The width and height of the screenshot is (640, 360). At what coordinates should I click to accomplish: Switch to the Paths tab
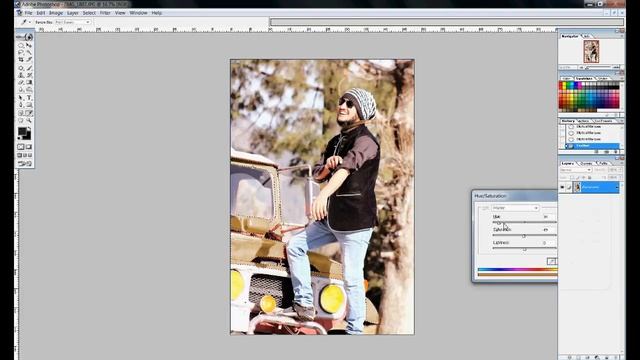603,163
